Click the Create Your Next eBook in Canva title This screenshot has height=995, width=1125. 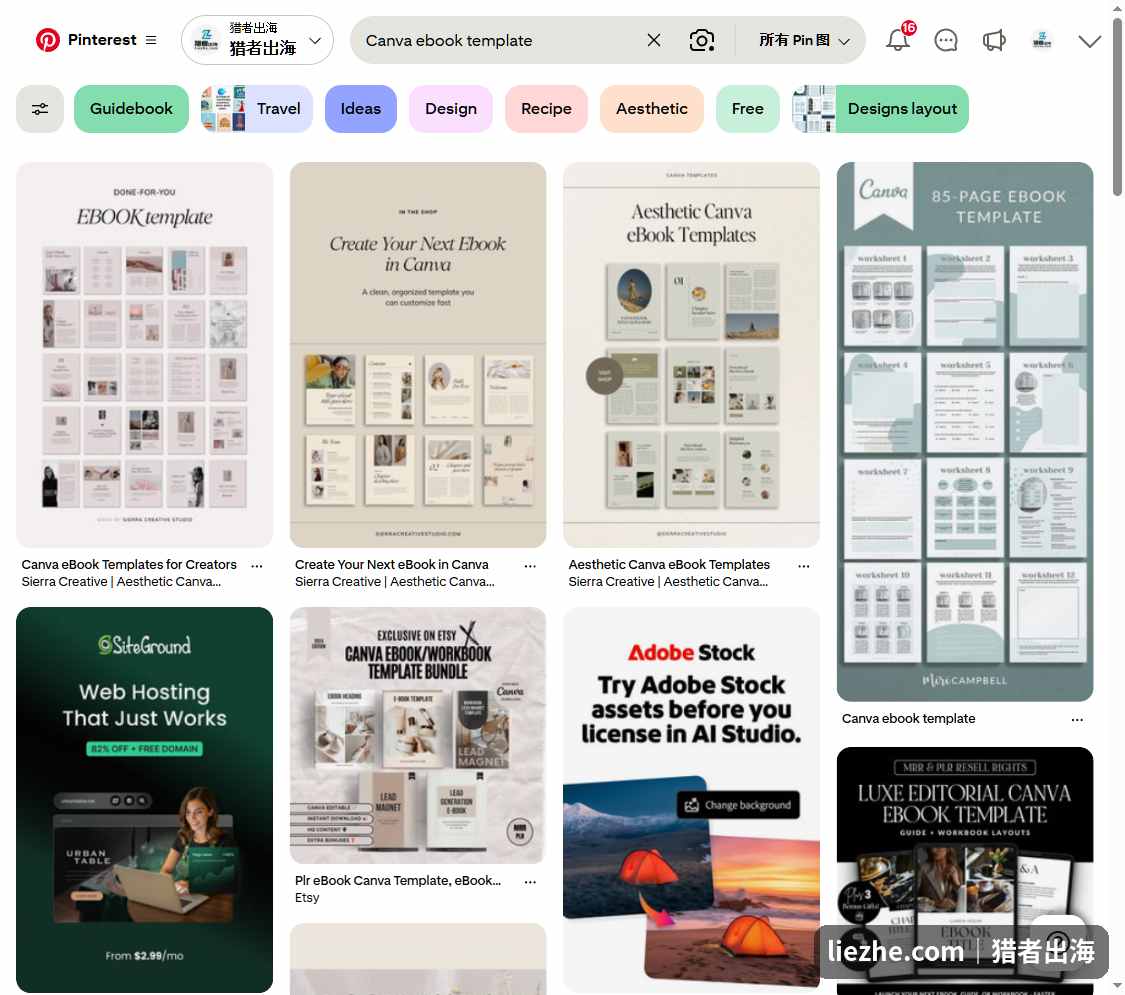point(392,565)
